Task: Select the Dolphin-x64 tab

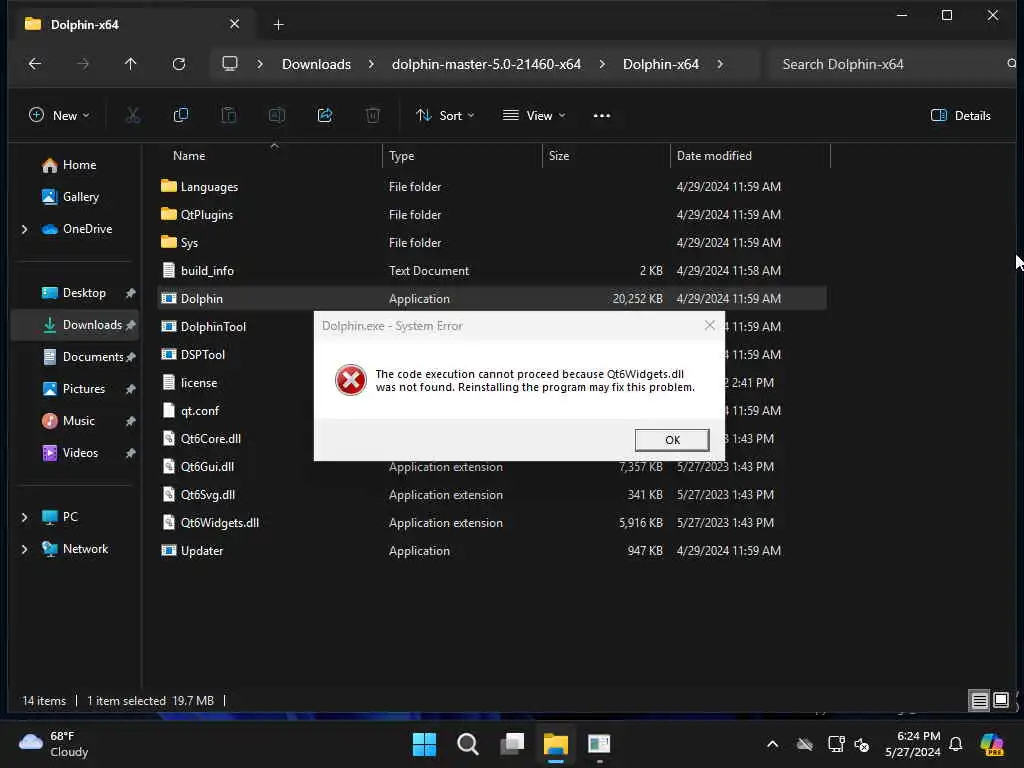Action: (133, 24)
